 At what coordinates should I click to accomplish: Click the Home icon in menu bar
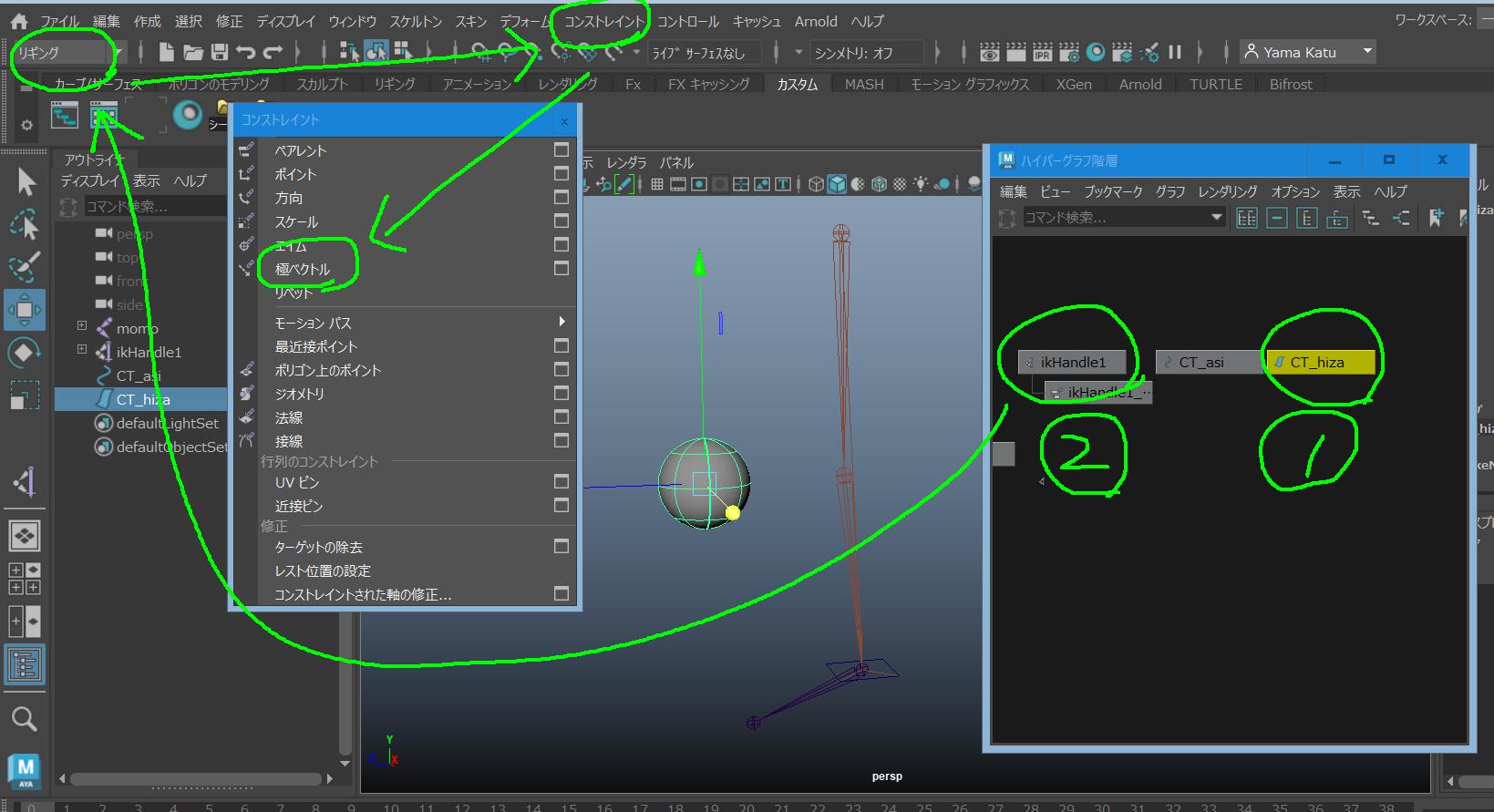point(18,21)
